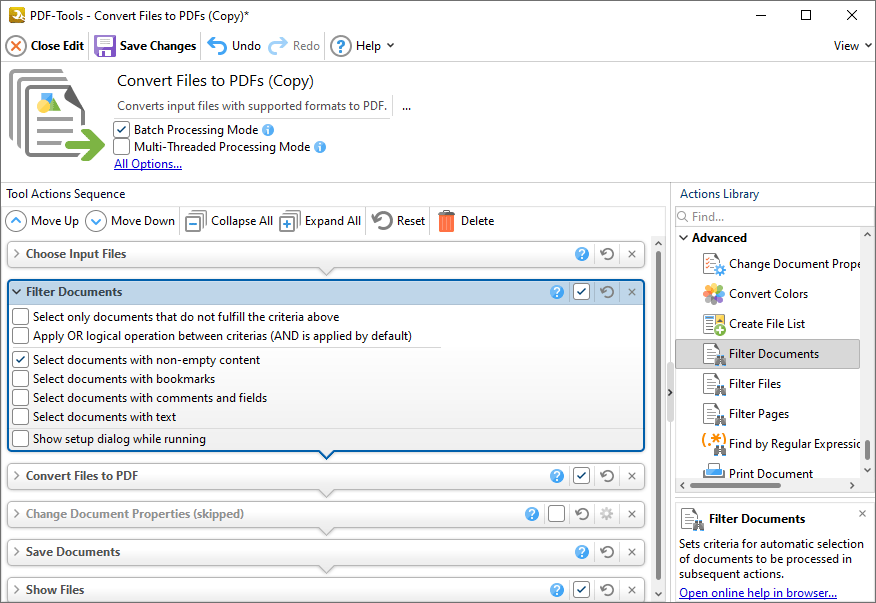Open help for Show Files action
The width and height of the screenshot is (876, 603).
pos(556,590)
